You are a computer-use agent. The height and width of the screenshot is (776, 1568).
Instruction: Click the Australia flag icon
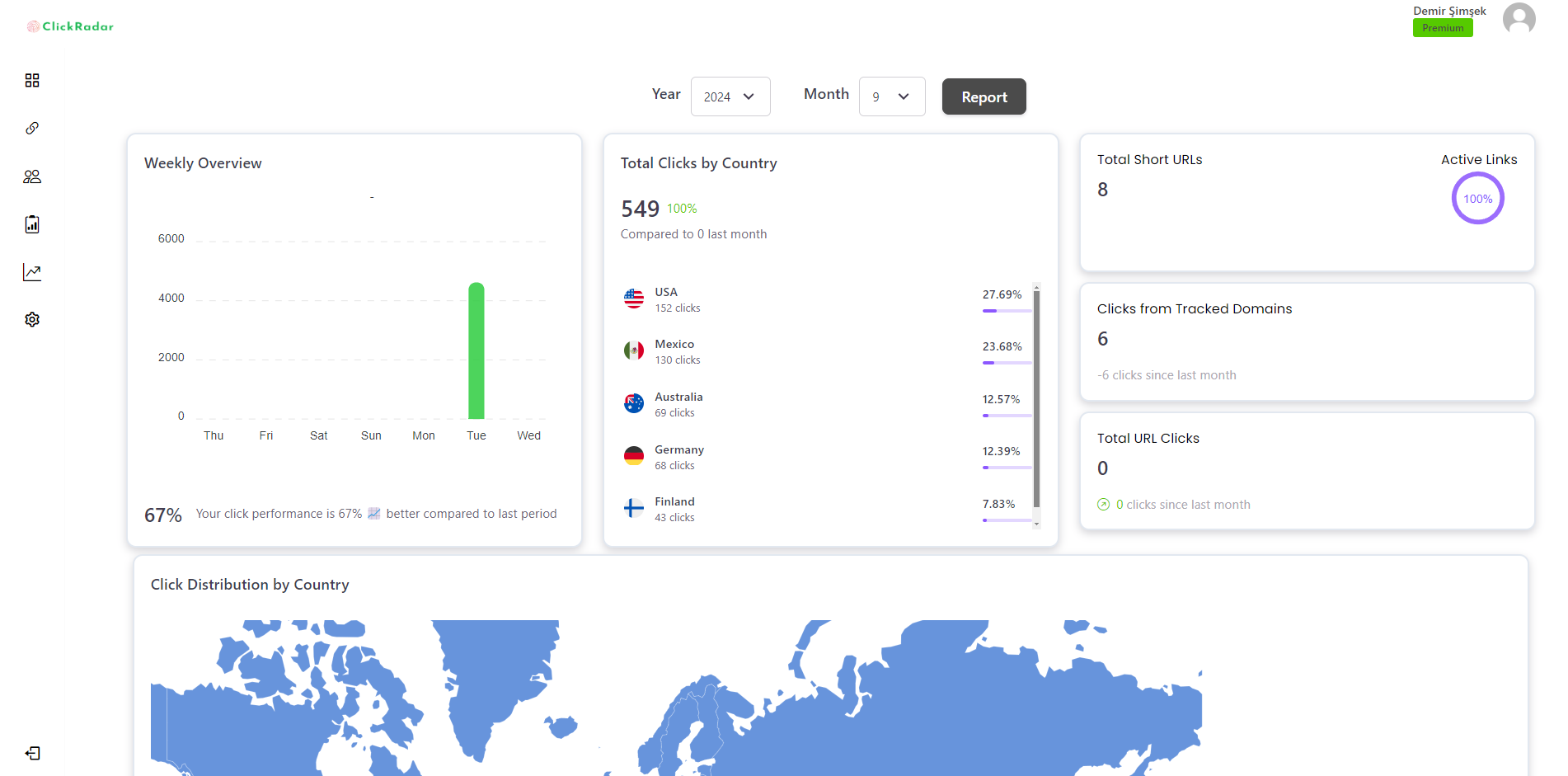coord(634,403)
